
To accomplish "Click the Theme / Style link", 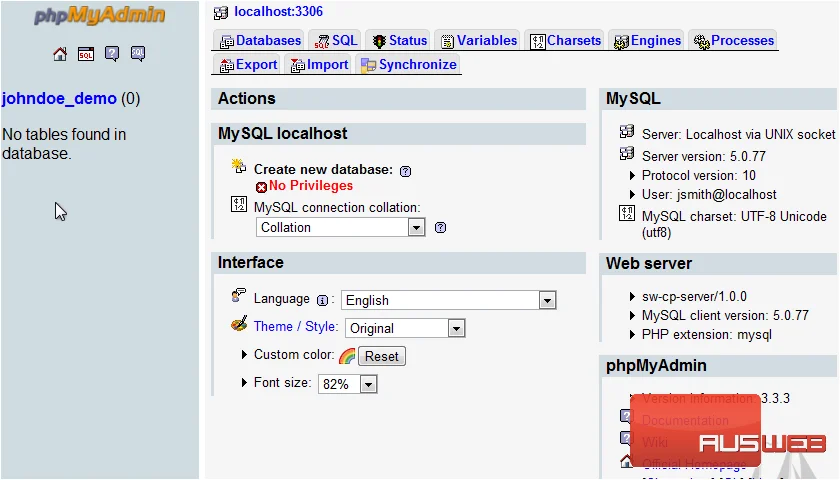I will pos(296,327).
